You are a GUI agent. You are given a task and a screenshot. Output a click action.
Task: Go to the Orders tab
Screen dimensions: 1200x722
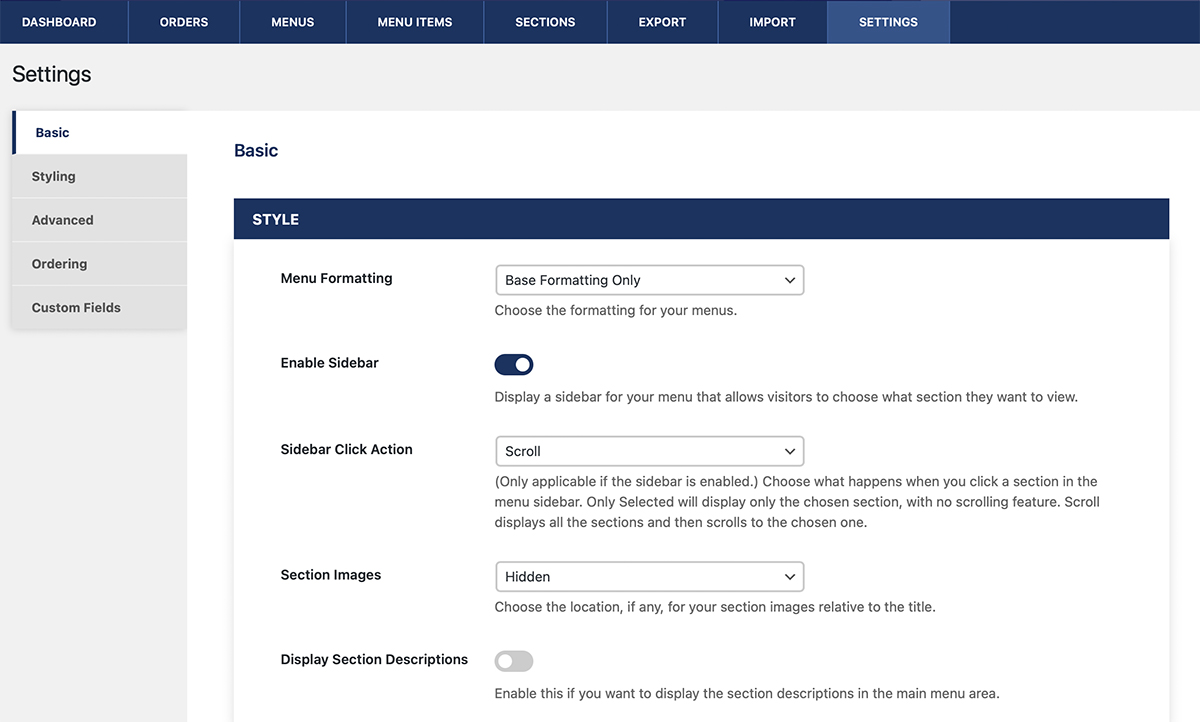click(184, 22)
